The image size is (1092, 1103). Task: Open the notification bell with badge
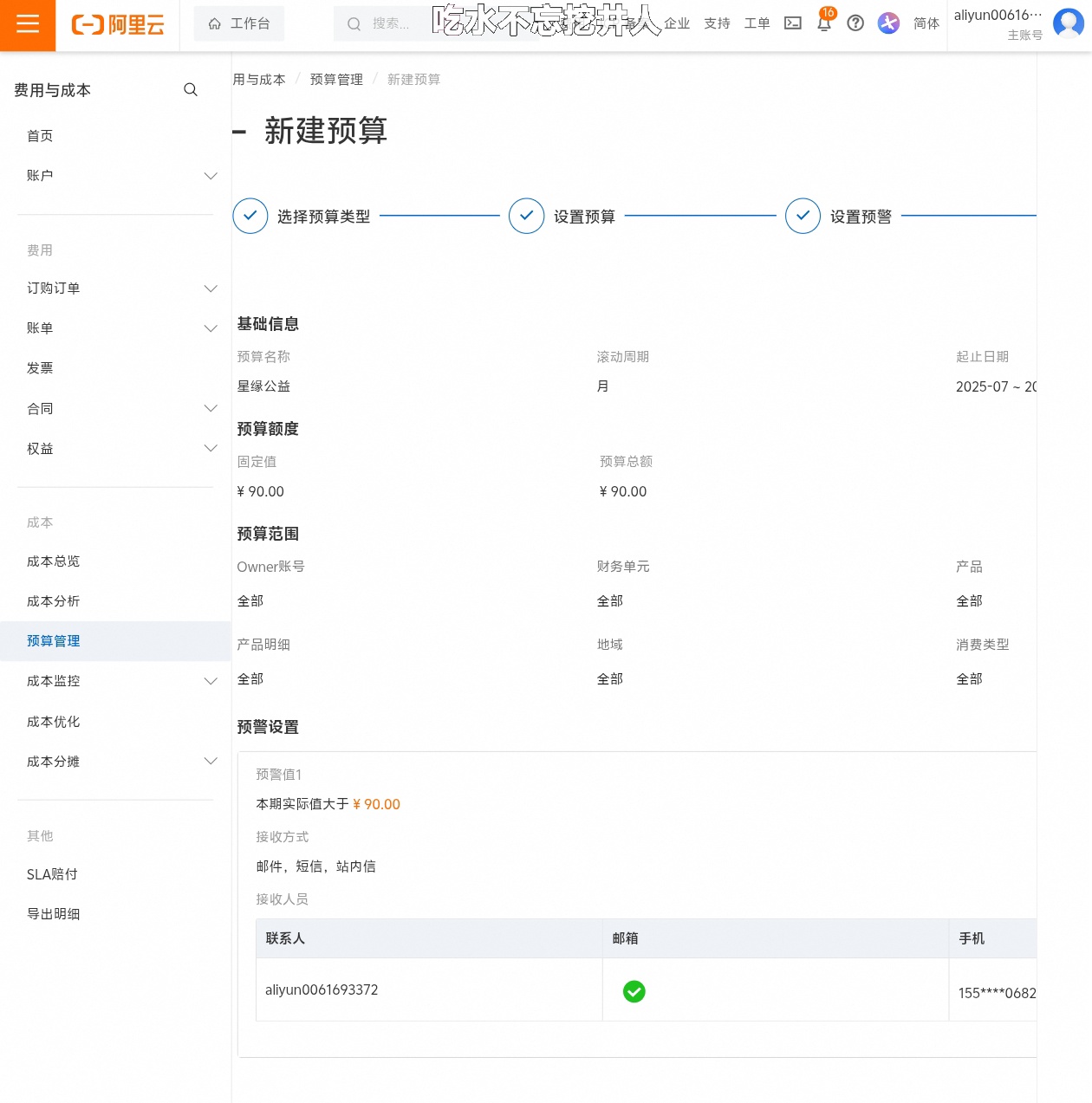click(x=824, y=23)
